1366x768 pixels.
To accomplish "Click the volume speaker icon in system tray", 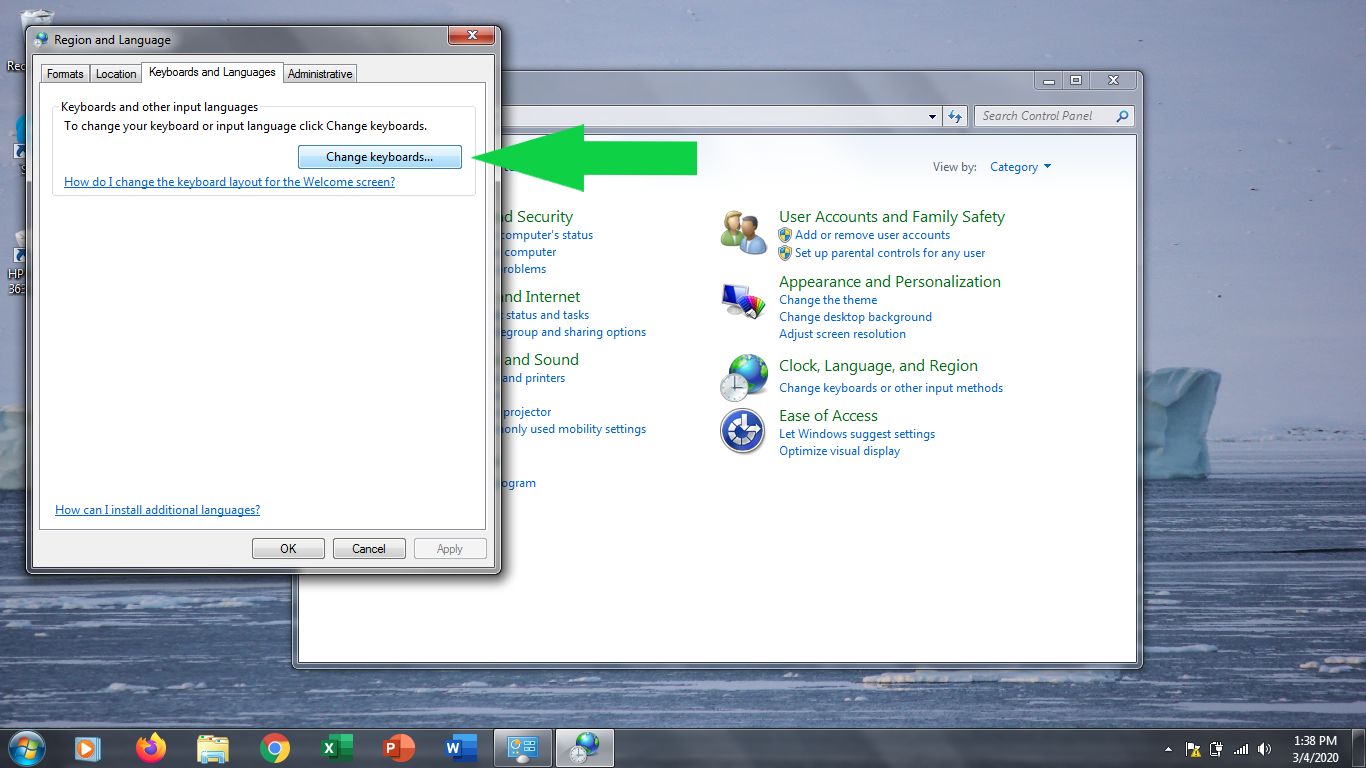I will [x=1264, y=747].
